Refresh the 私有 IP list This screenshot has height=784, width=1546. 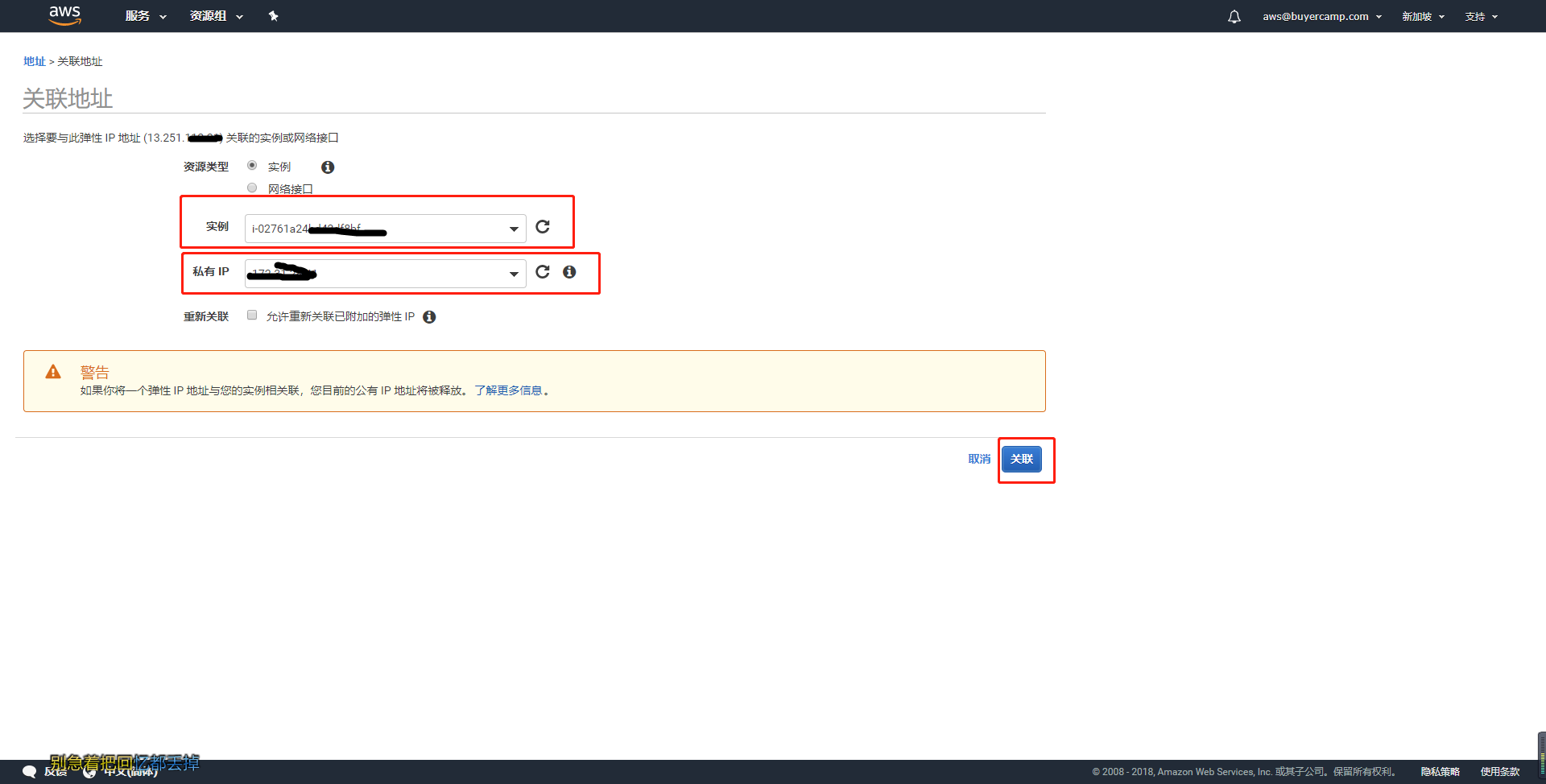click(543, 272)
